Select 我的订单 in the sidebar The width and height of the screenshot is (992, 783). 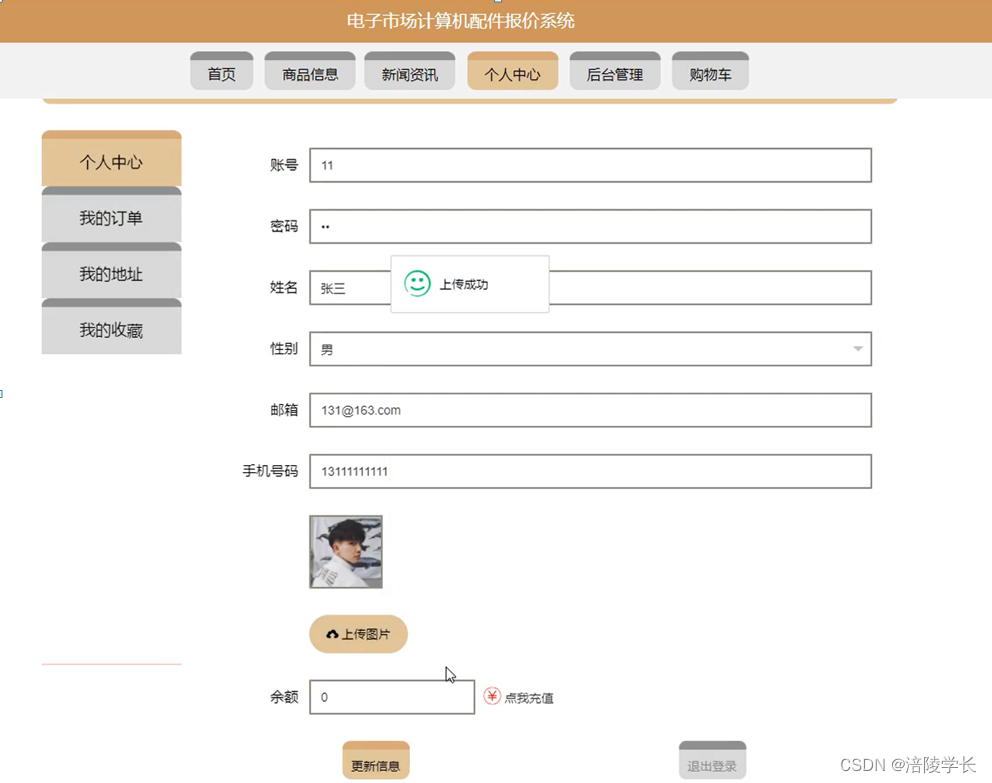(x=111, y=218)
